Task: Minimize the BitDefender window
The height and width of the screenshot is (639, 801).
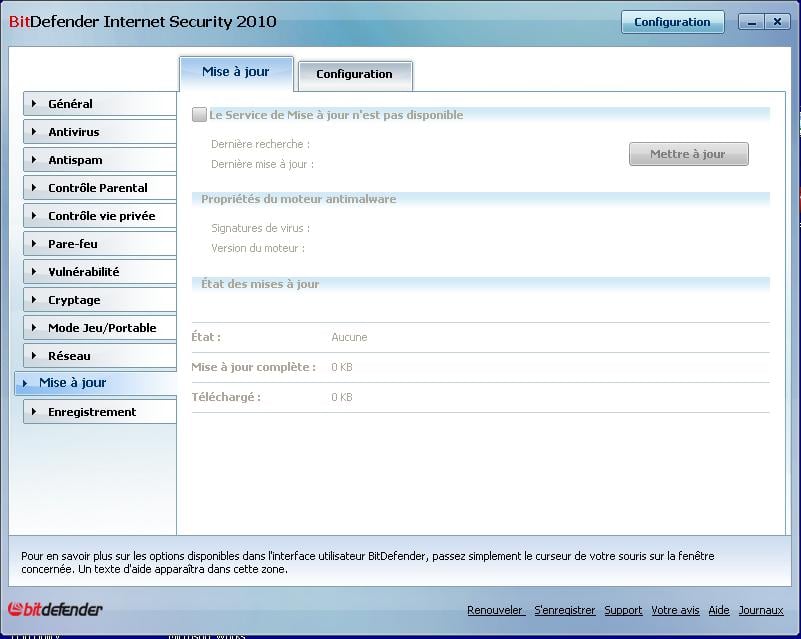Action: coord(751,22)
